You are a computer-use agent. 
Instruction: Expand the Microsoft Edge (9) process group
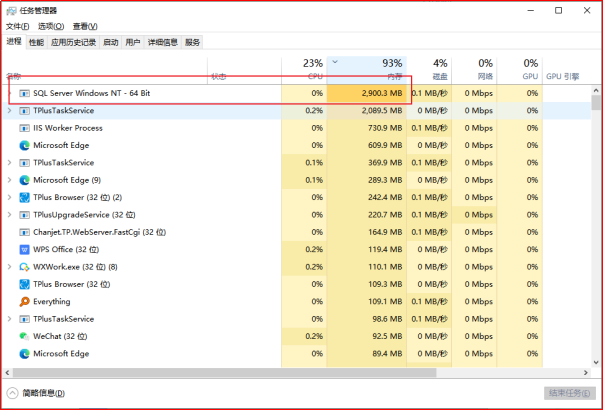tap(10, 180)
